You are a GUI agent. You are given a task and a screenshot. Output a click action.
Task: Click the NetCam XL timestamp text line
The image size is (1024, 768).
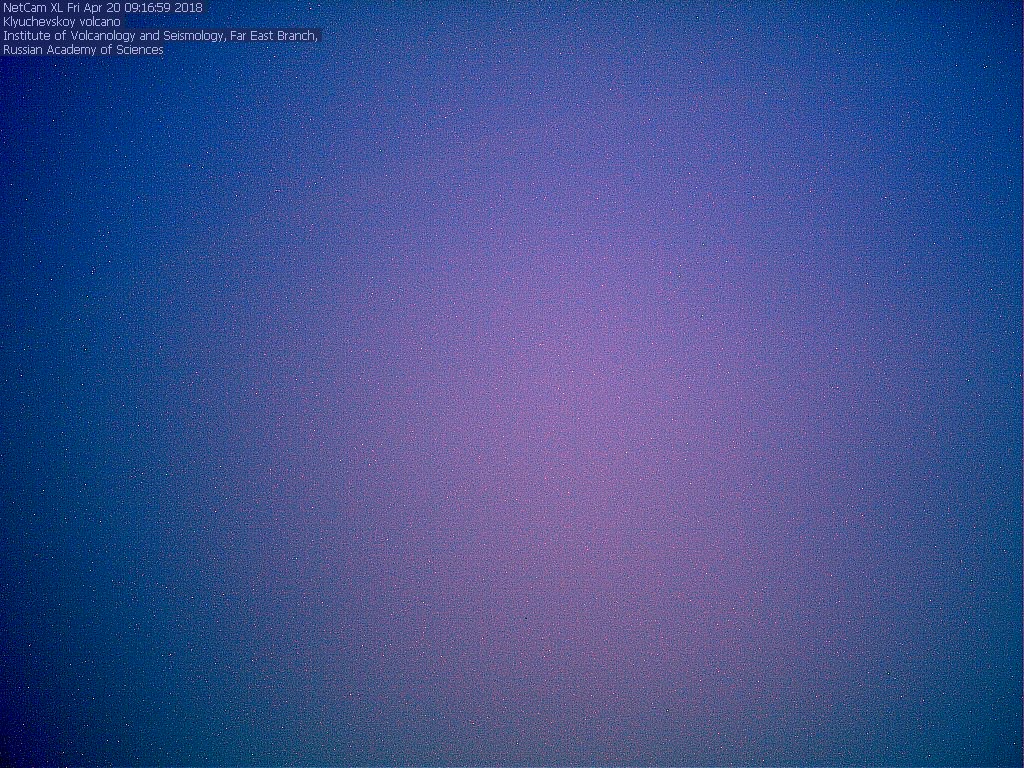tap(103, 8)
